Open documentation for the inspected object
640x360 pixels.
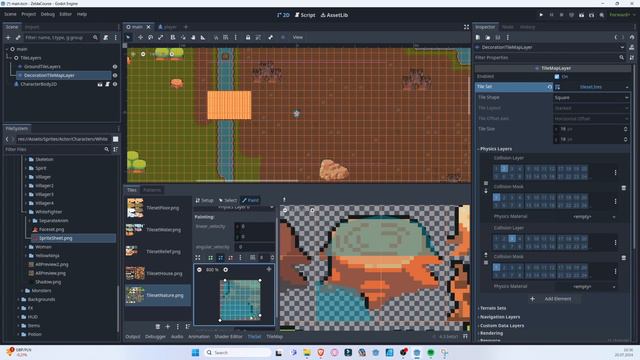[x=632, y=47]
